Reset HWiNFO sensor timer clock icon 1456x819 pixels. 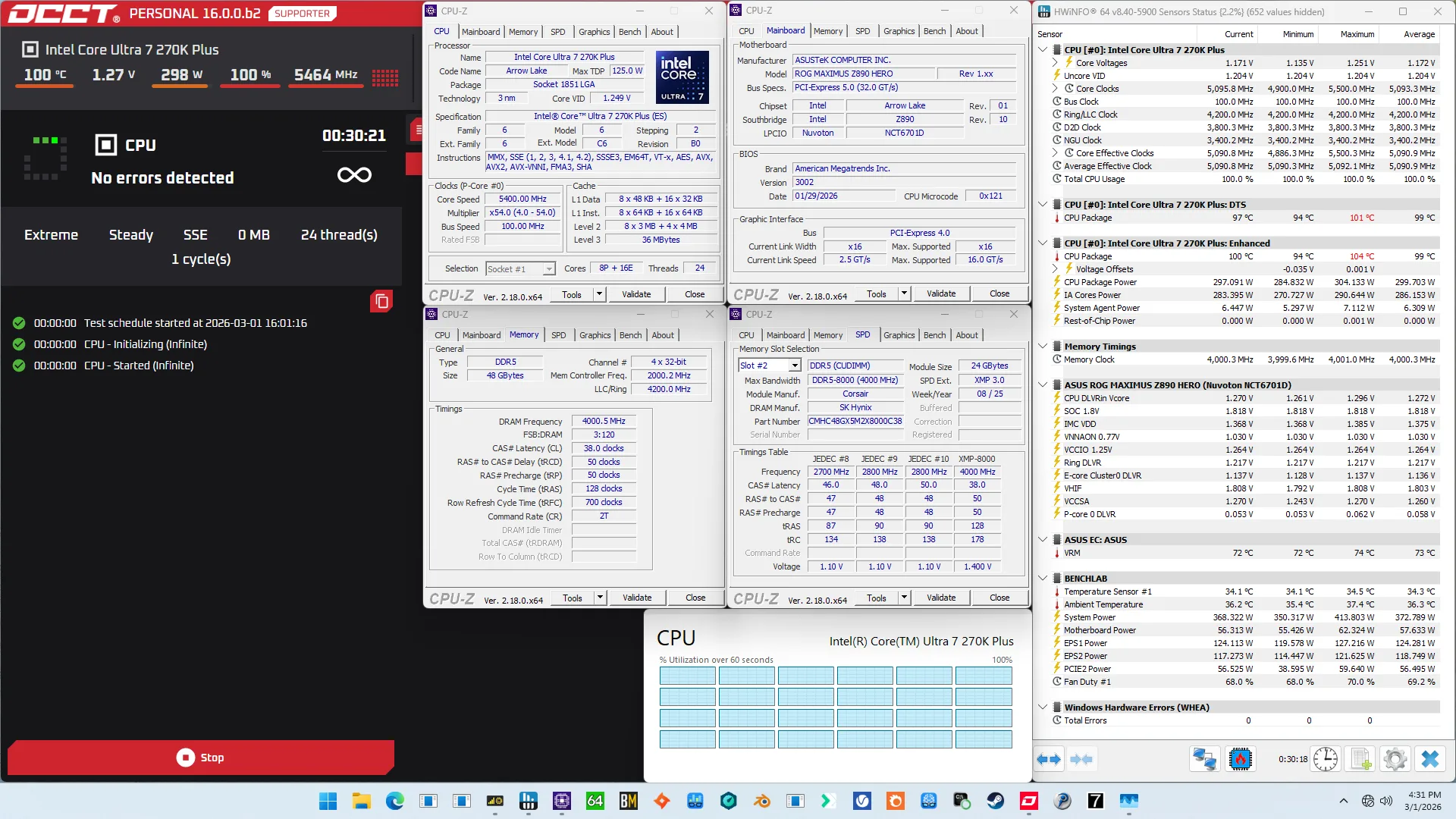pyautogui.click(x=1326, y=759)
